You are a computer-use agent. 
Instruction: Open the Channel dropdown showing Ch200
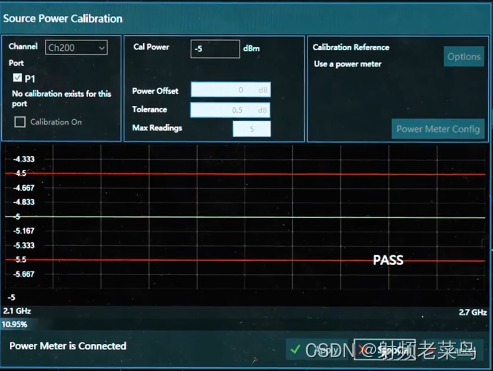tap(76, 48)
